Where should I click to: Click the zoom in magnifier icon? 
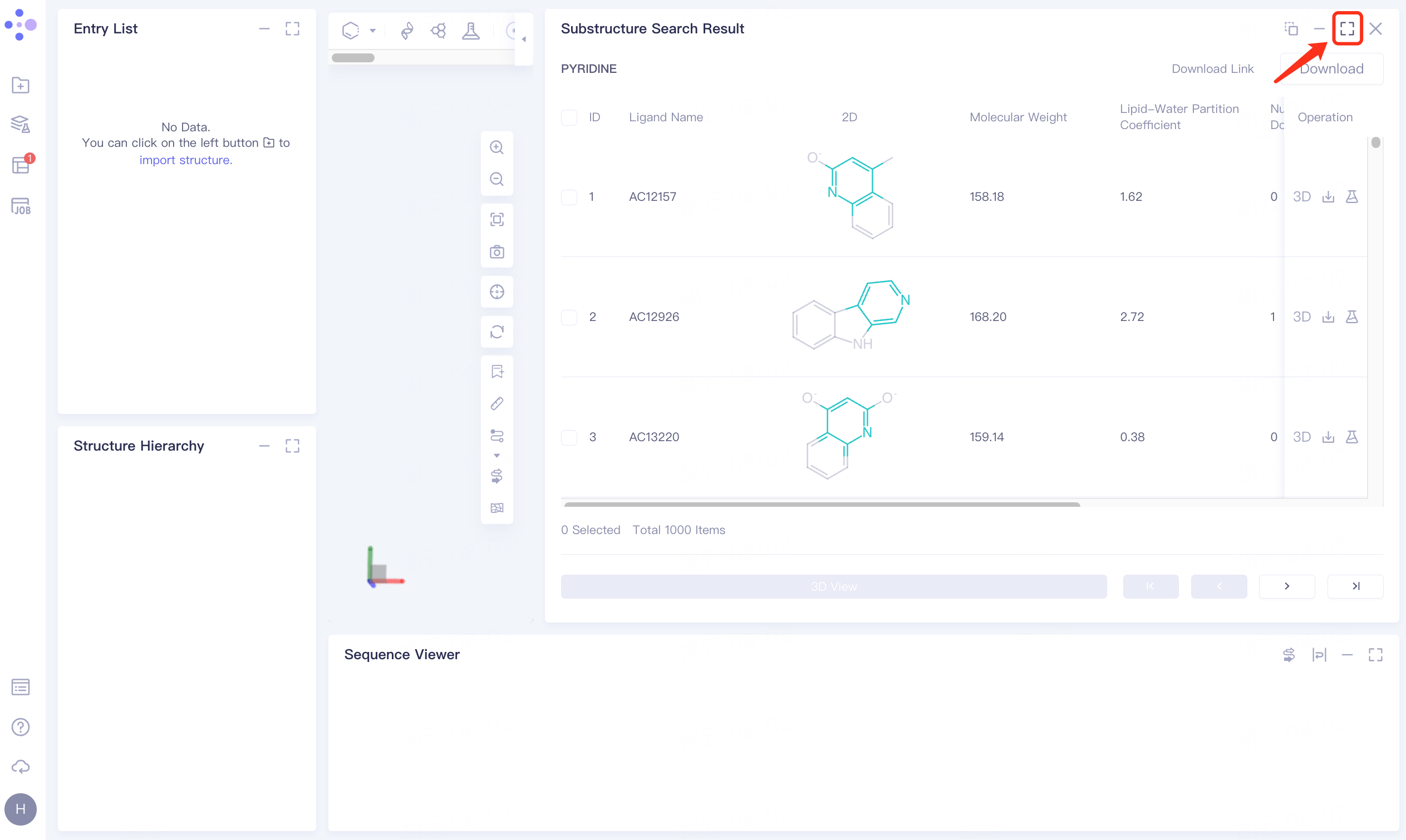[496, 148]
